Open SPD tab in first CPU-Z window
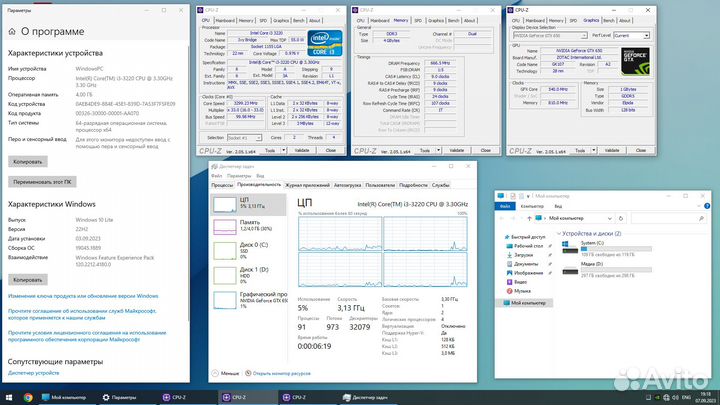The width and height of the screenshot is (720, 405). pyautogui.click(x=263, y=21)
